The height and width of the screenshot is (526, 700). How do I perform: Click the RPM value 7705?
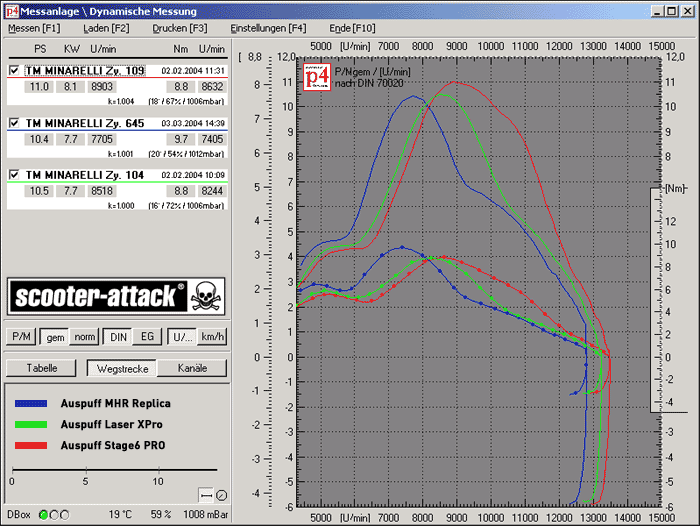[102, 139]
